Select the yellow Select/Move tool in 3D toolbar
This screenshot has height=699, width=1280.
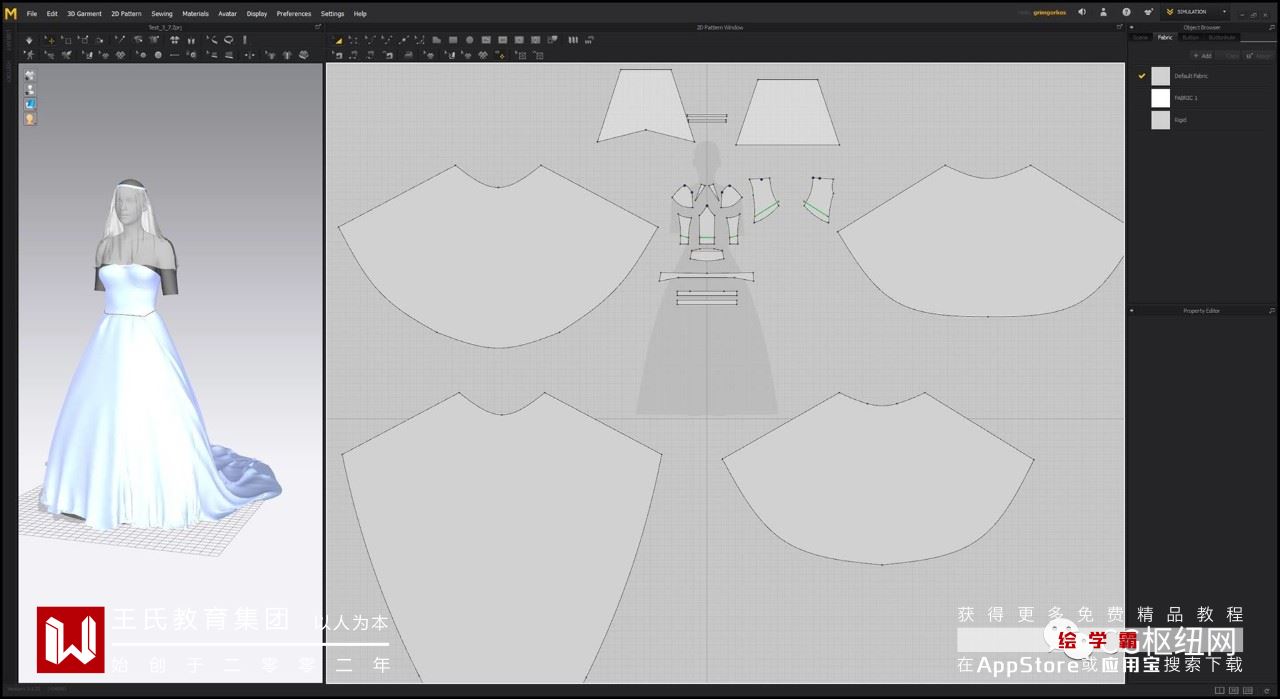pos(50,40)
